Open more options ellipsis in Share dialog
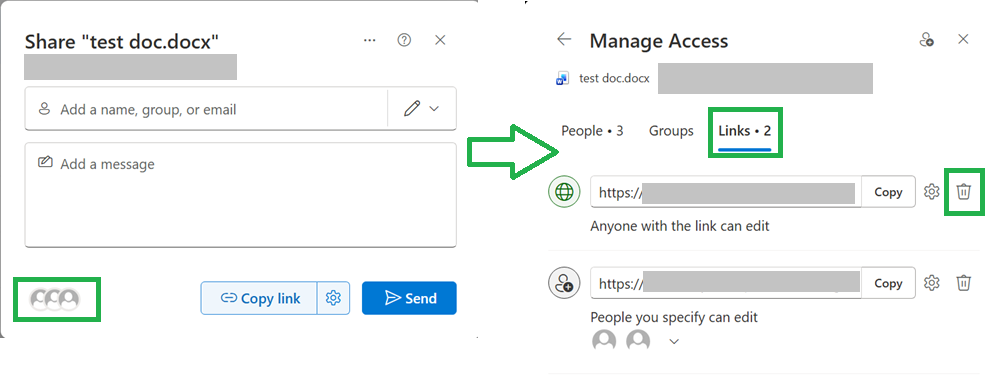997x385 pixels. (x=369, y=40)
